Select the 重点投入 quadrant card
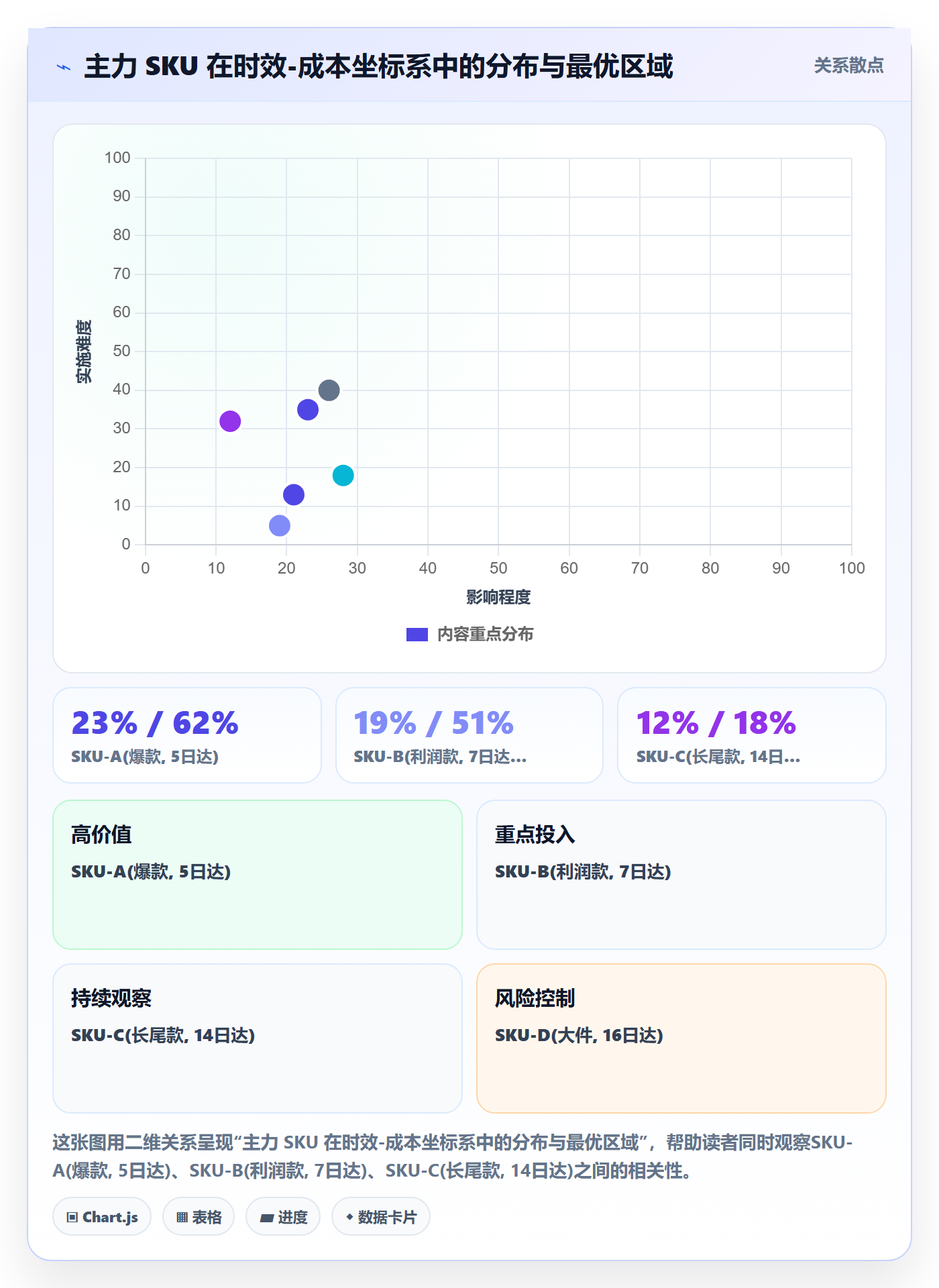The height and width of the screenshot is (1288, 939). click(681, 875)
